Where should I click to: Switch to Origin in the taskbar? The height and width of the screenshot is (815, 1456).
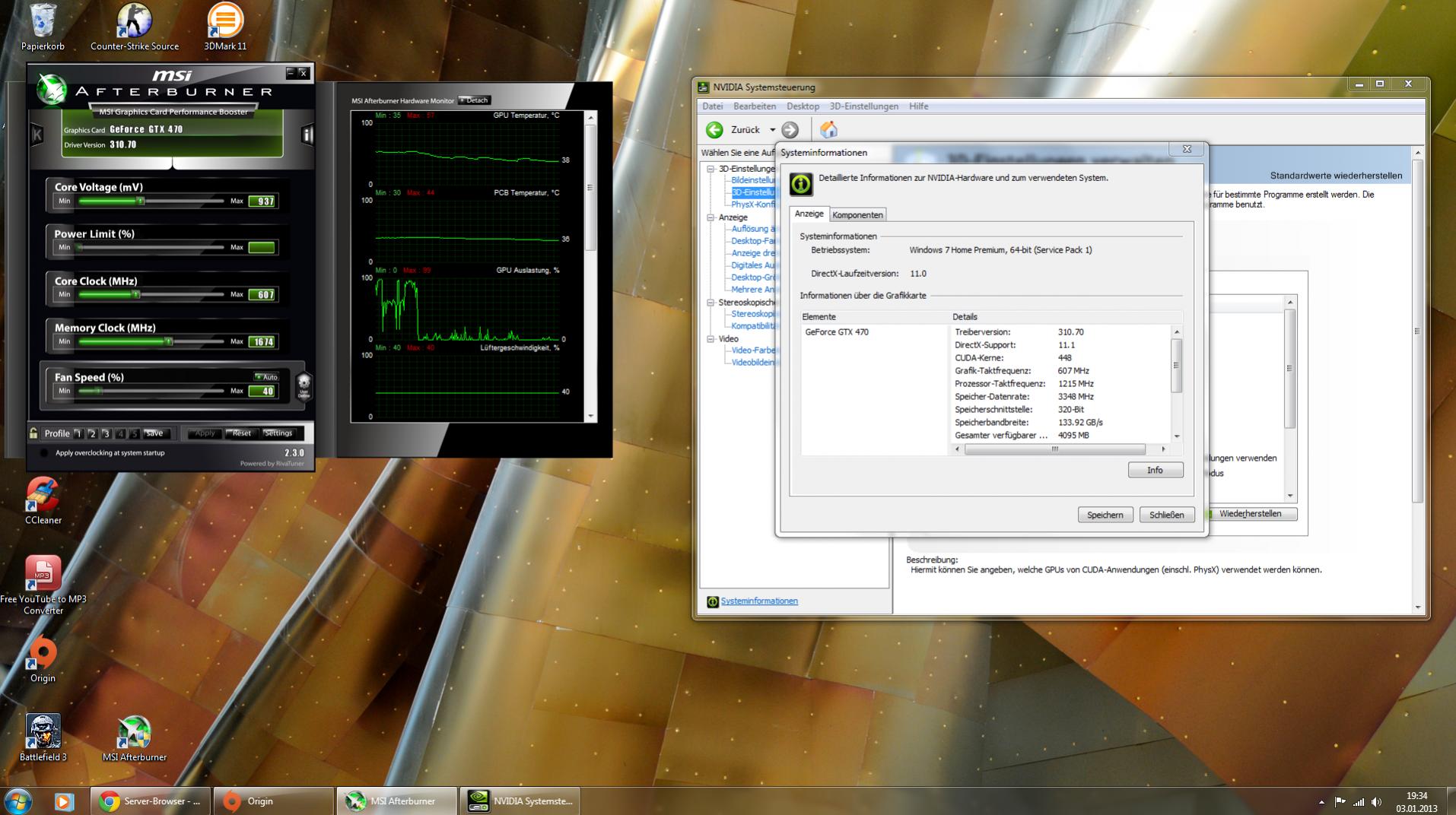[x=273, y=801]
